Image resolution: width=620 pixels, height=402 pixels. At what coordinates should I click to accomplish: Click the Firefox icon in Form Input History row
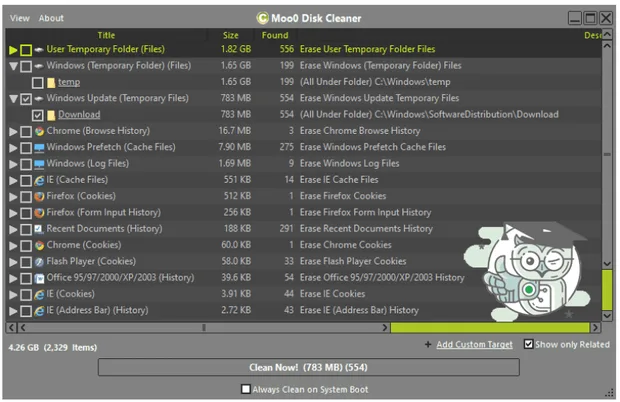39,213
